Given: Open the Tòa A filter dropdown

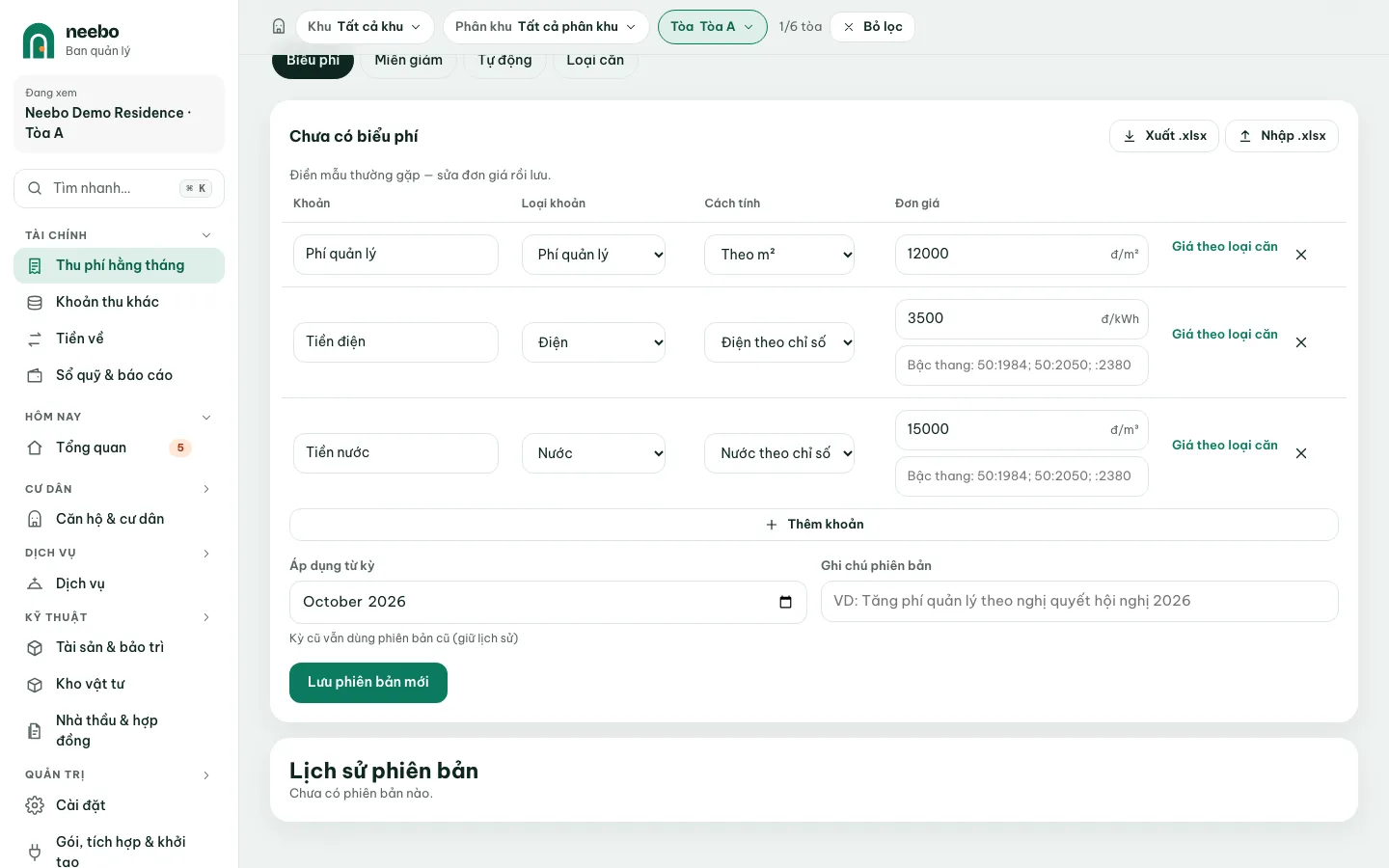Looking at the screenshot, I should click(712, 27).
